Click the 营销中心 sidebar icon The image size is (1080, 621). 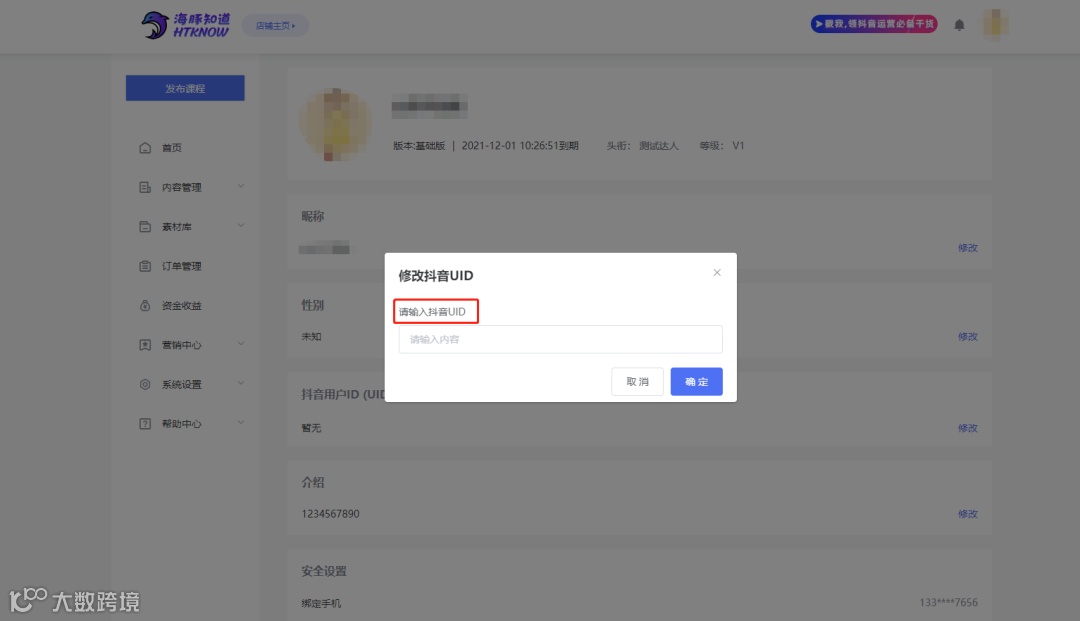[x=145, y=345]
